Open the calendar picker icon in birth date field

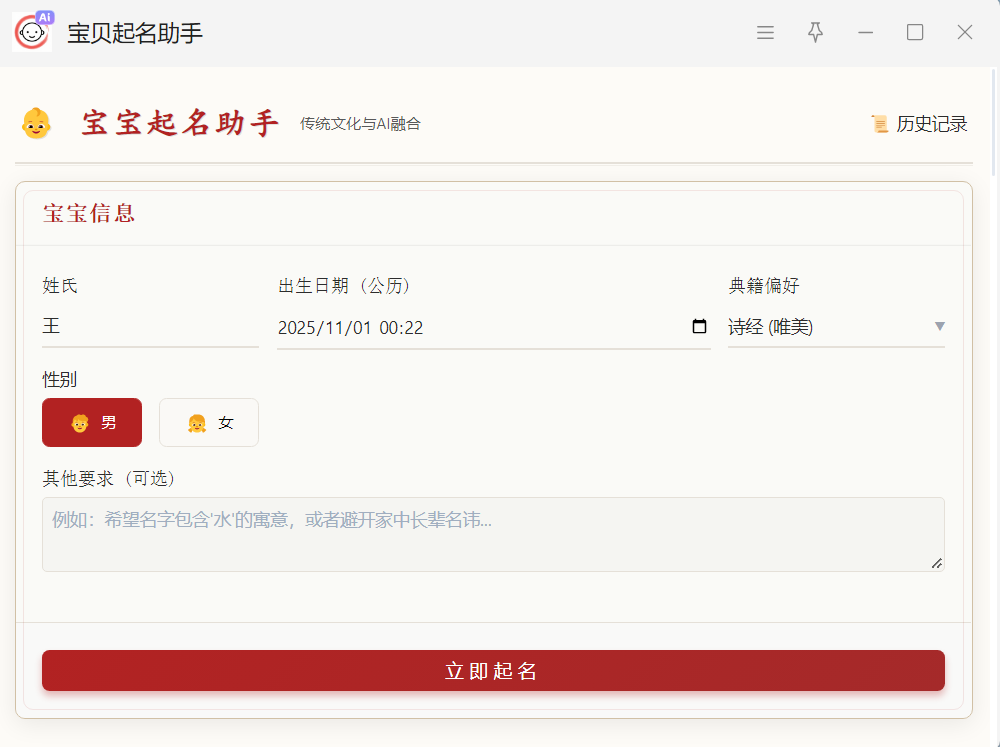[699, 327]
